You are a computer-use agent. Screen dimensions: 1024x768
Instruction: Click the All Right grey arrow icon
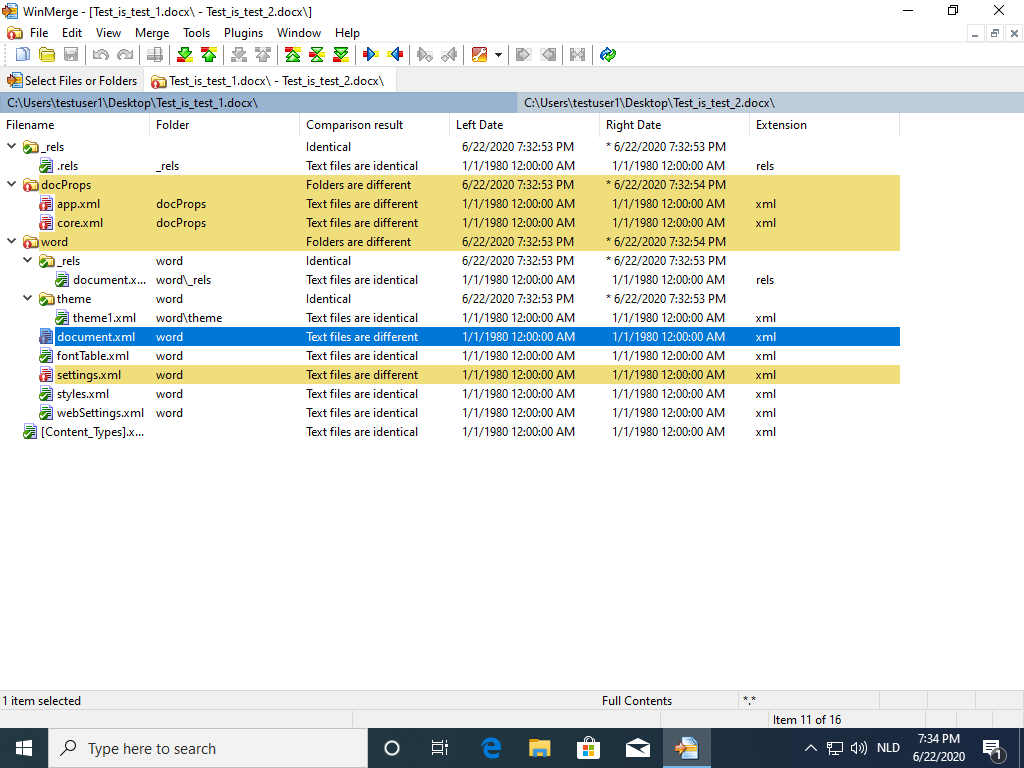tap(523, 55)
